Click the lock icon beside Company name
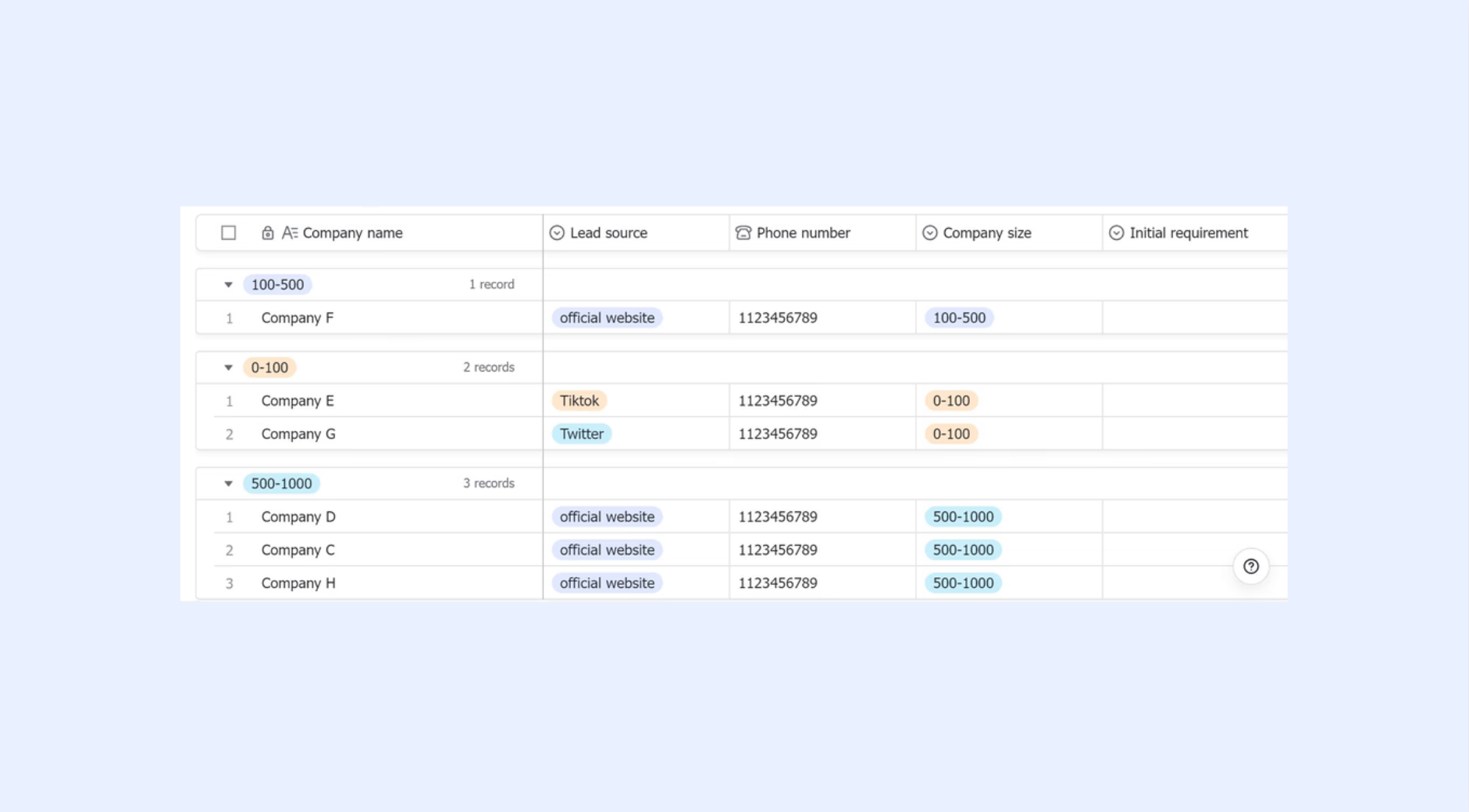The image size is (1469, 812). tap(267, 233)
